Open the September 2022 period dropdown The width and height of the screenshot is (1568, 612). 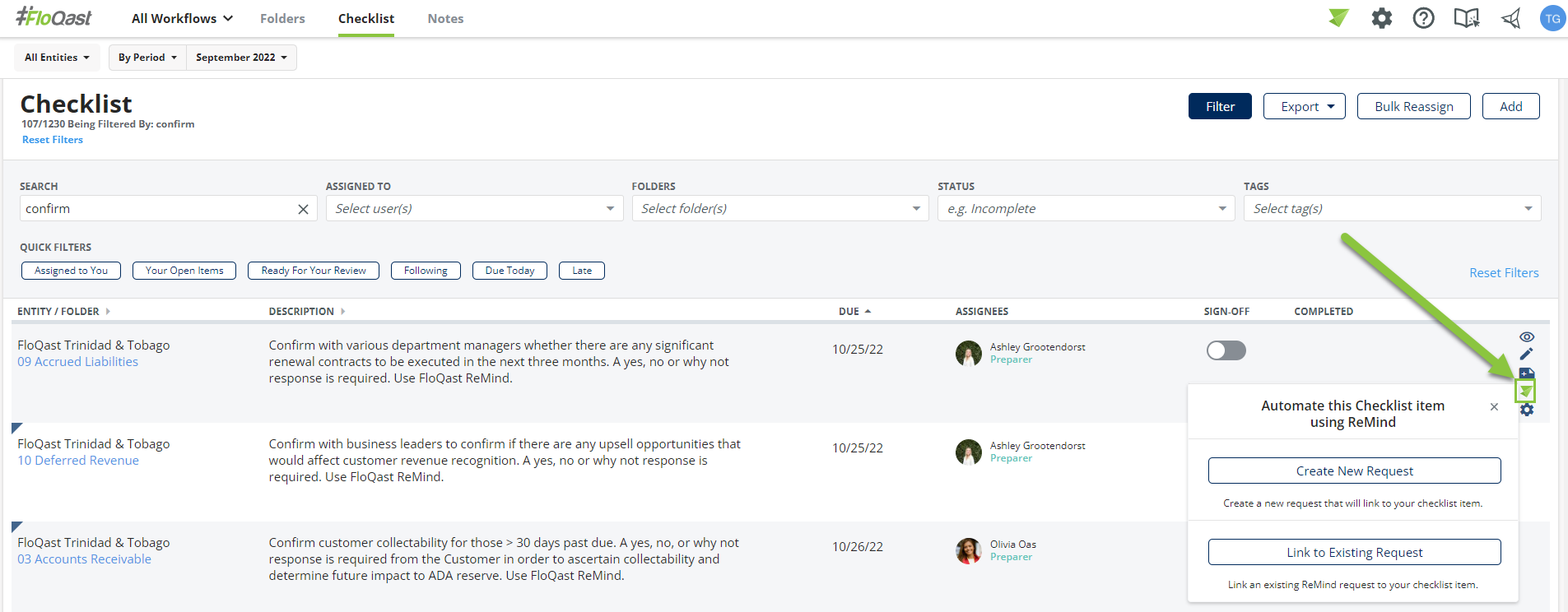click(x=241, y=58)
